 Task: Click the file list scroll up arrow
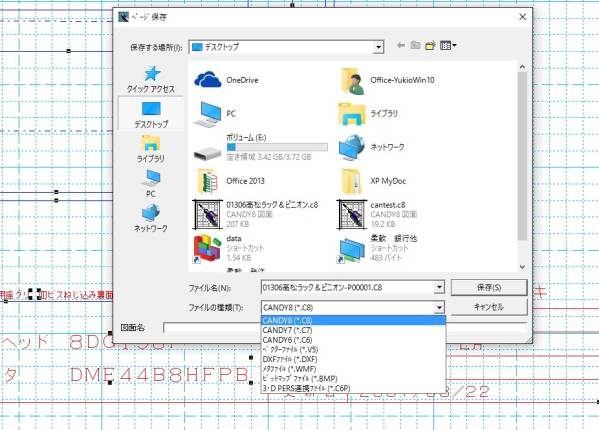pos(522,67)
